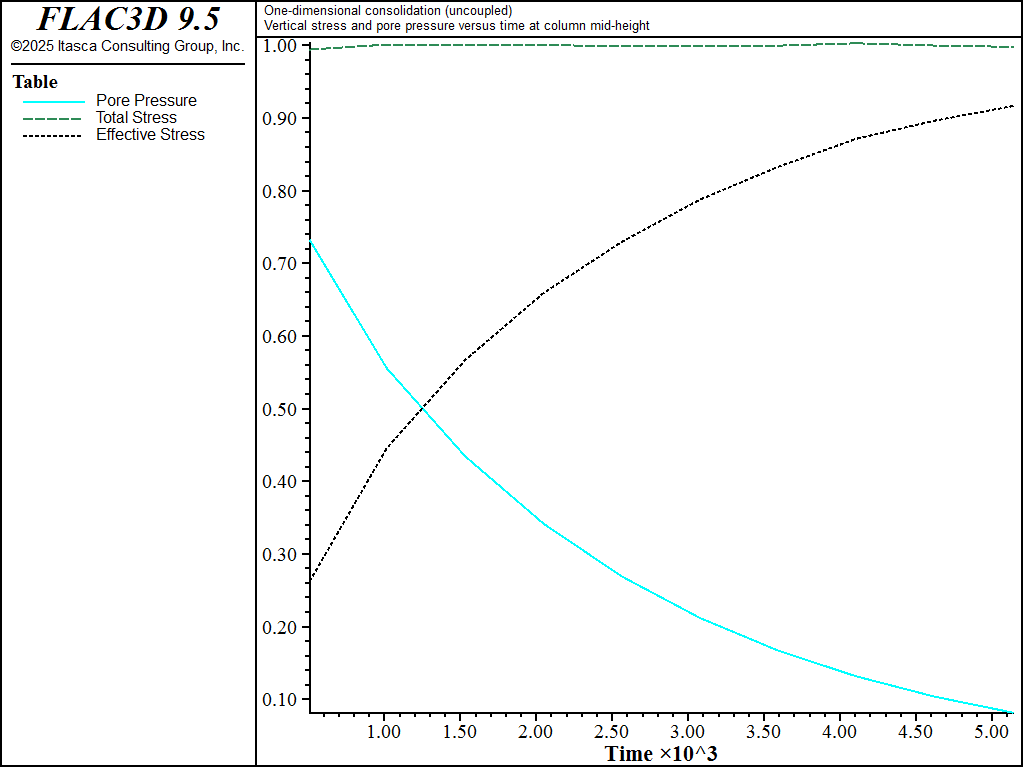Click the 2.50 x-axis tick label
The image size is (1024, 768).
[x=611, y=732]
